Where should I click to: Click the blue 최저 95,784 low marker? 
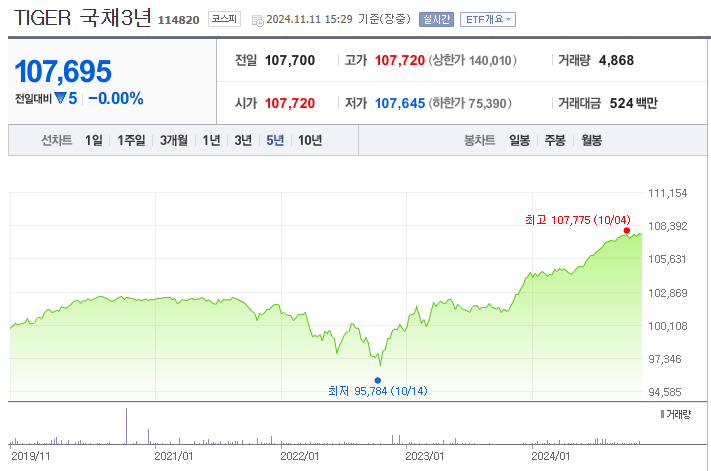(378, 380)
